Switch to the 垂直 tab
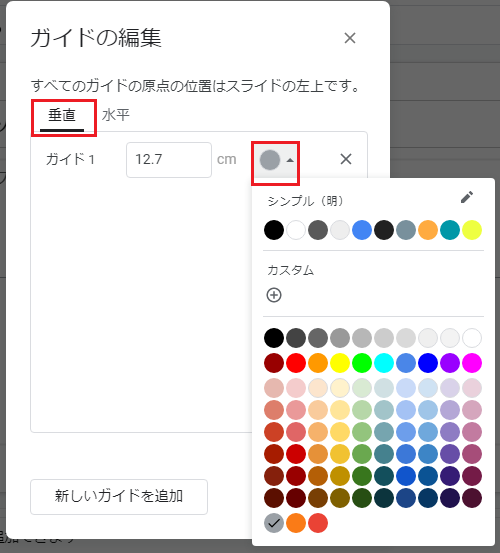Image resolution: width=500 pixels, height=553 pixels. (62, 116)
